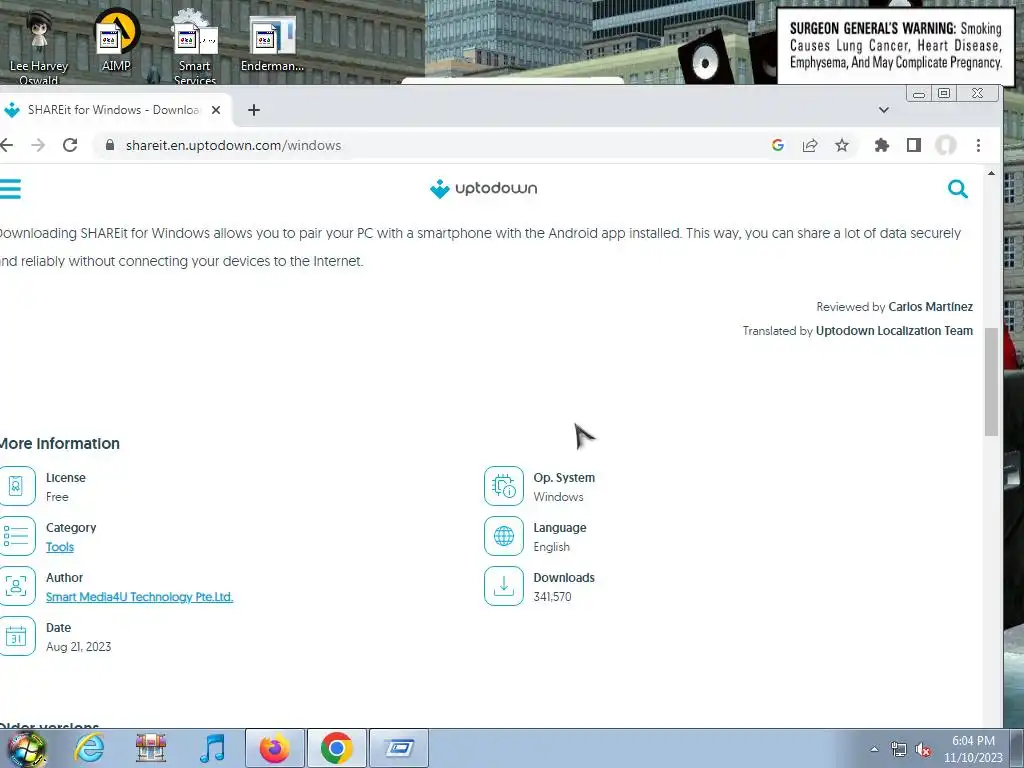Open the Smart Services desktop shortcut

[x=195, y=47]
